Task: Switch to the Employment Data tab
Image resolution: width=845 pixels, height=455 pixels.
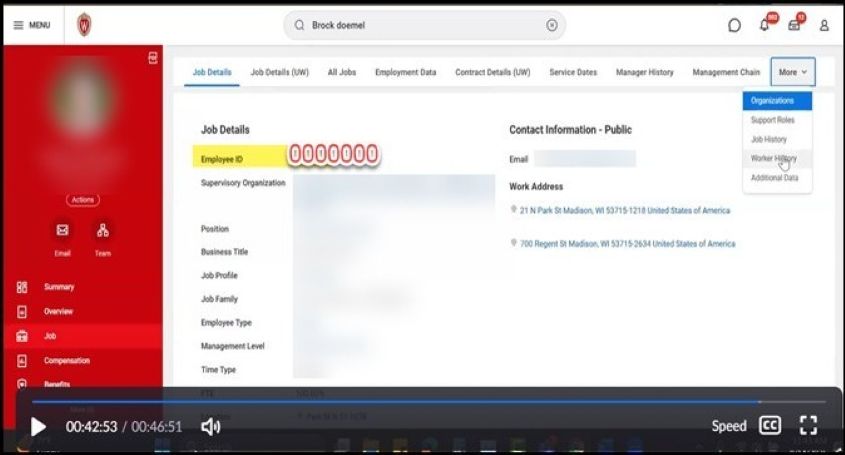Action: tap(405, 72)
